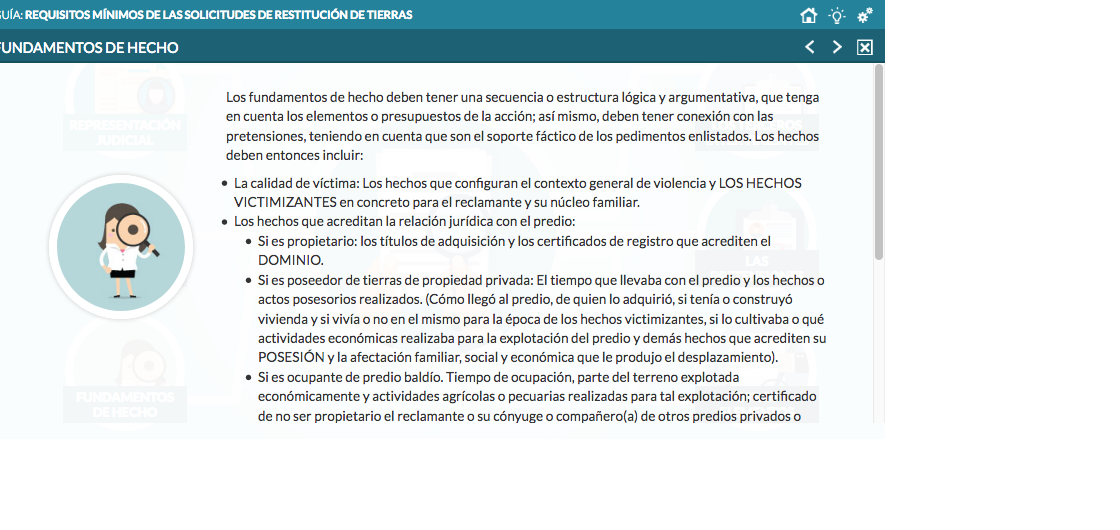Click the faded 'Representación Judicial' background item
Image resolution: width=1120 pixels, height=530 pixels.
click(125, 131)
